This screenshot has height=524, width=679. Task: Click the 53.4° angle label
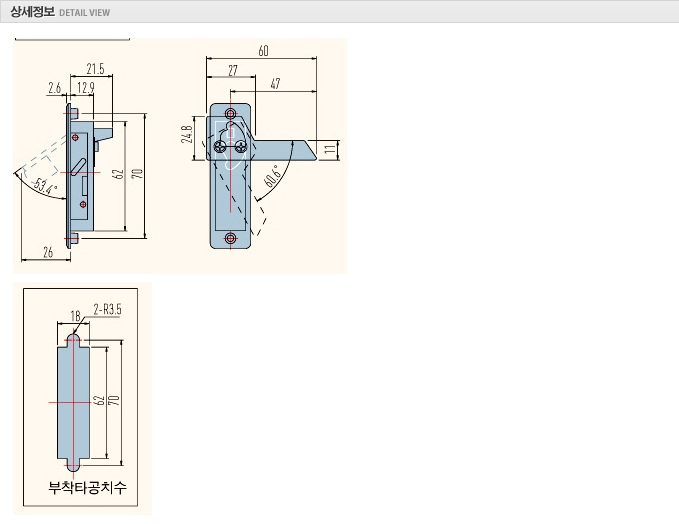[x=45, y=187]
